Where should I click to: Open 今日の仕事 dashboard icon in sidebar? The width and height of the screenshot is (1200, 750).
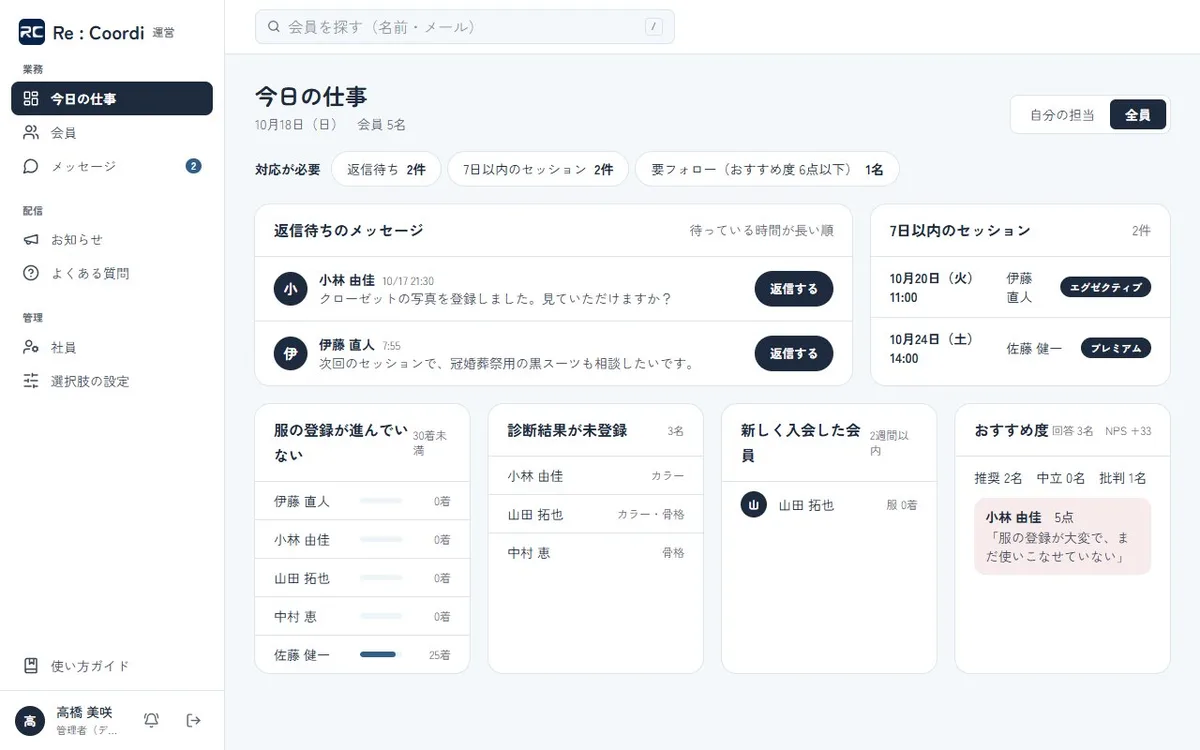(31, 99)
